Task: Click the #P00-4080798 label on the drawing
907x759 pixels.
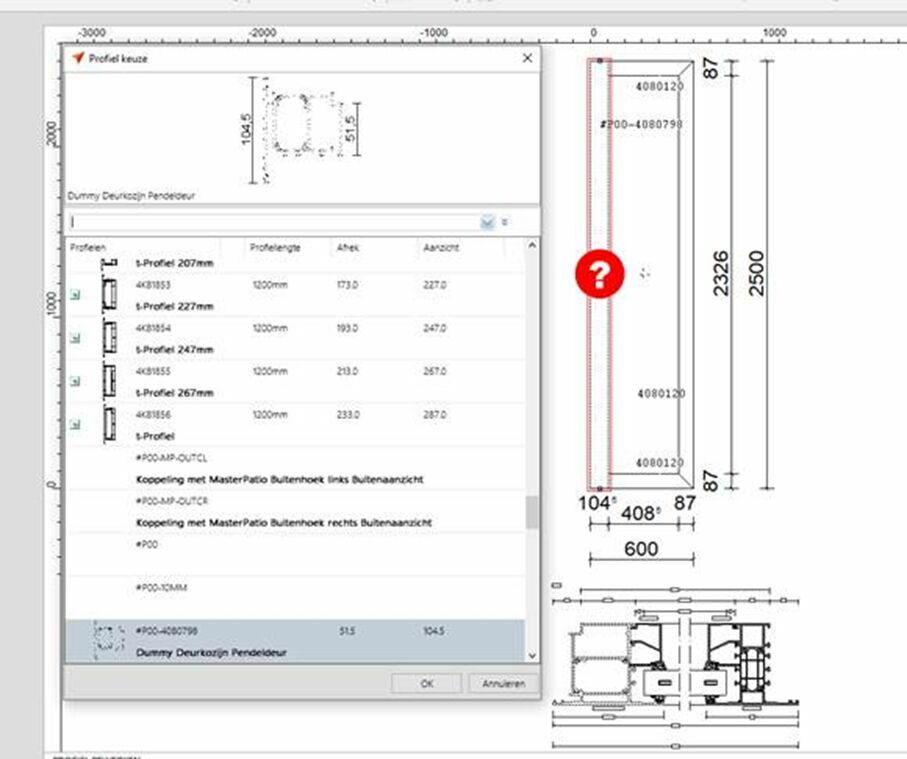Action: tap(641, 124)
